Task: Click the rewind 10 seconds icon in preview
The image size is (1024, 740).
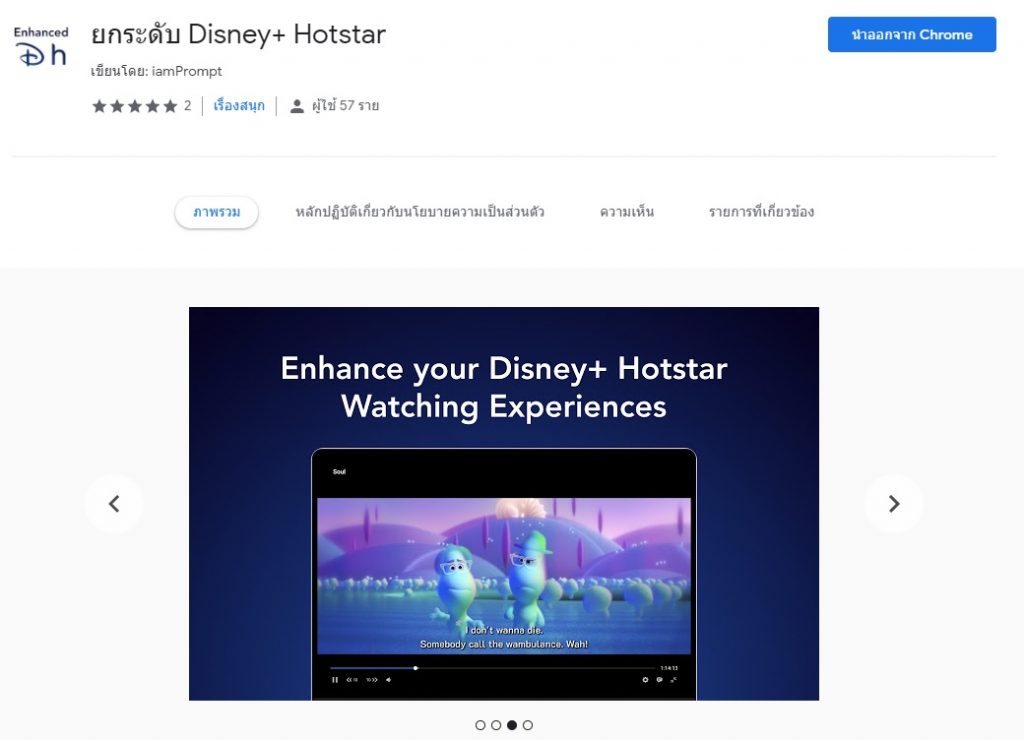Action: tap(352, 680)
